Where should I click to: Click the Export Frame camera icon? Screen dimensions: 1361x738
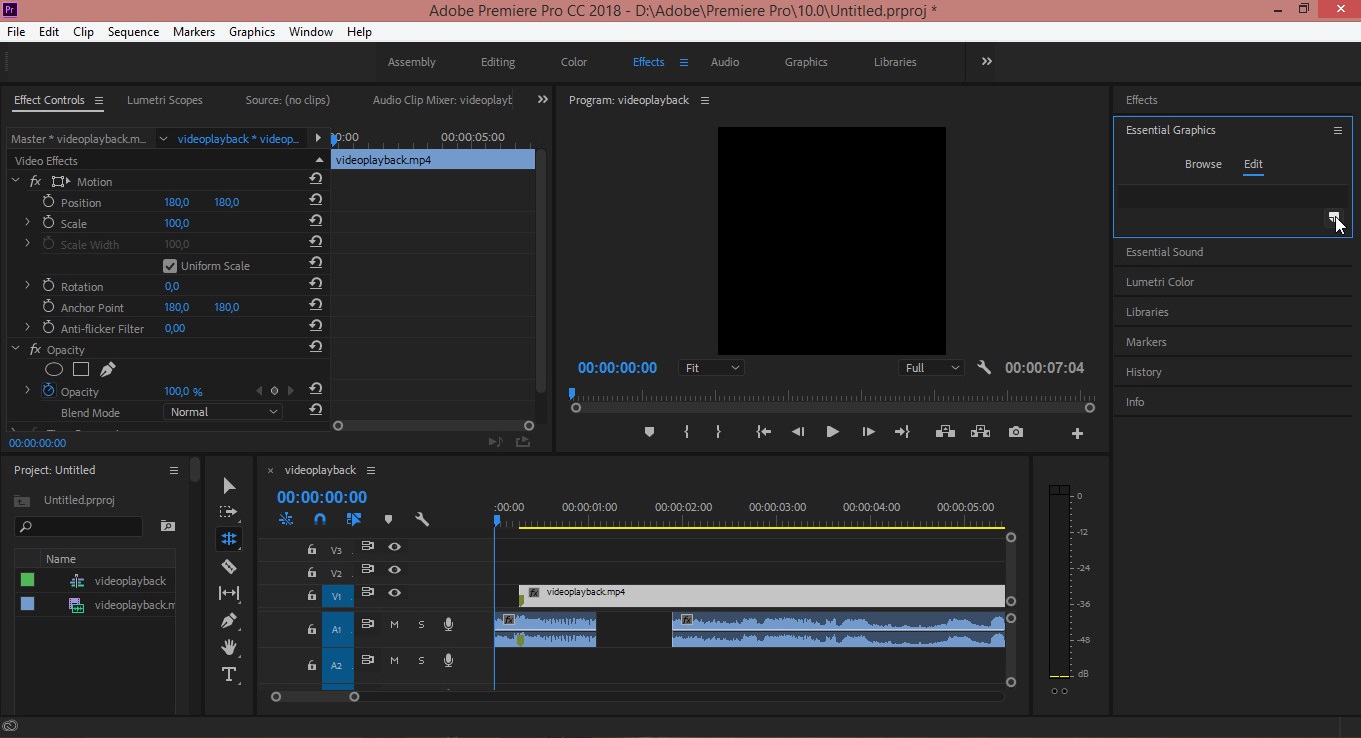click(1016, 432)
